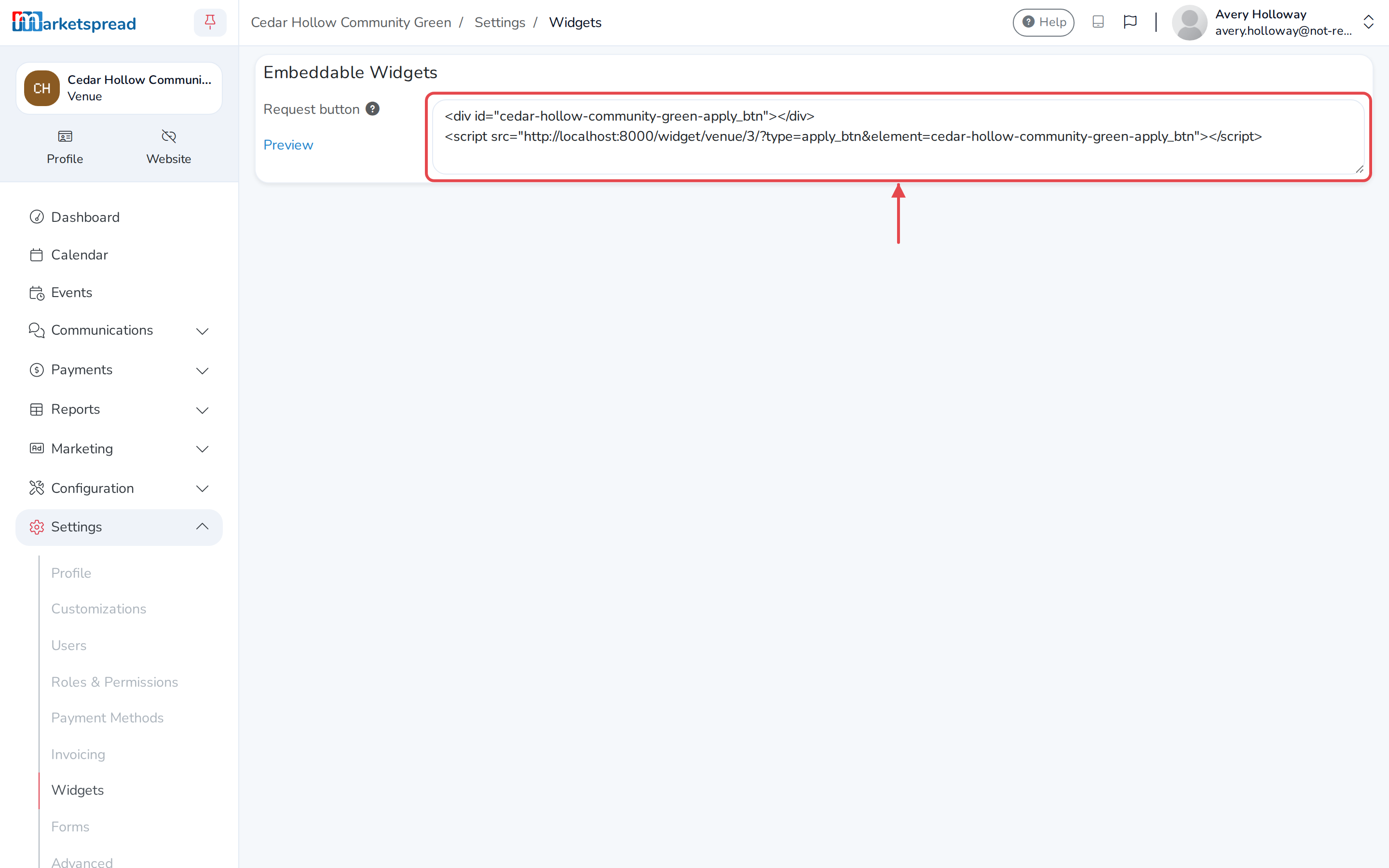
Task: Expand the Configuration menu chevron
Action: (202, 488)
